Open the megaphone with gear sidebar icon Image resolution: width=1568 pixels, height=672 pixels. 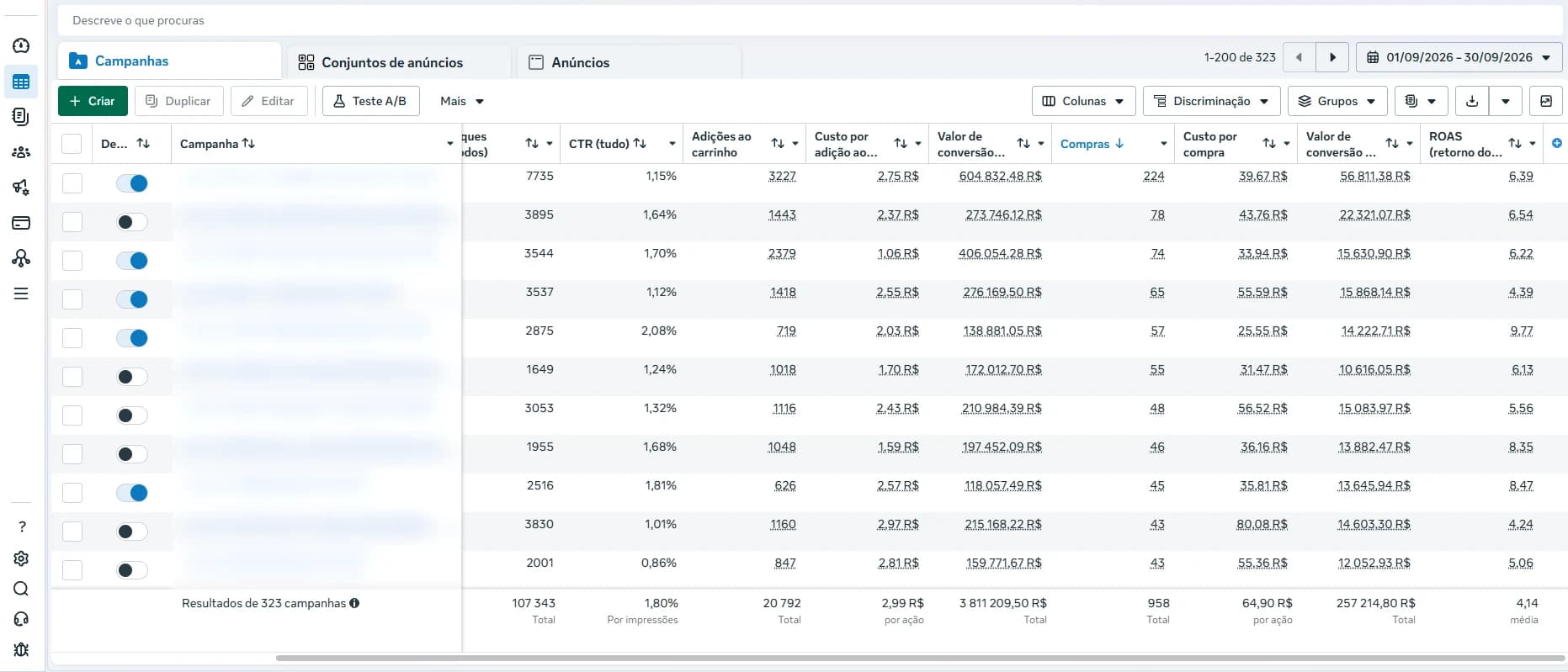click(x=21, y=188)
